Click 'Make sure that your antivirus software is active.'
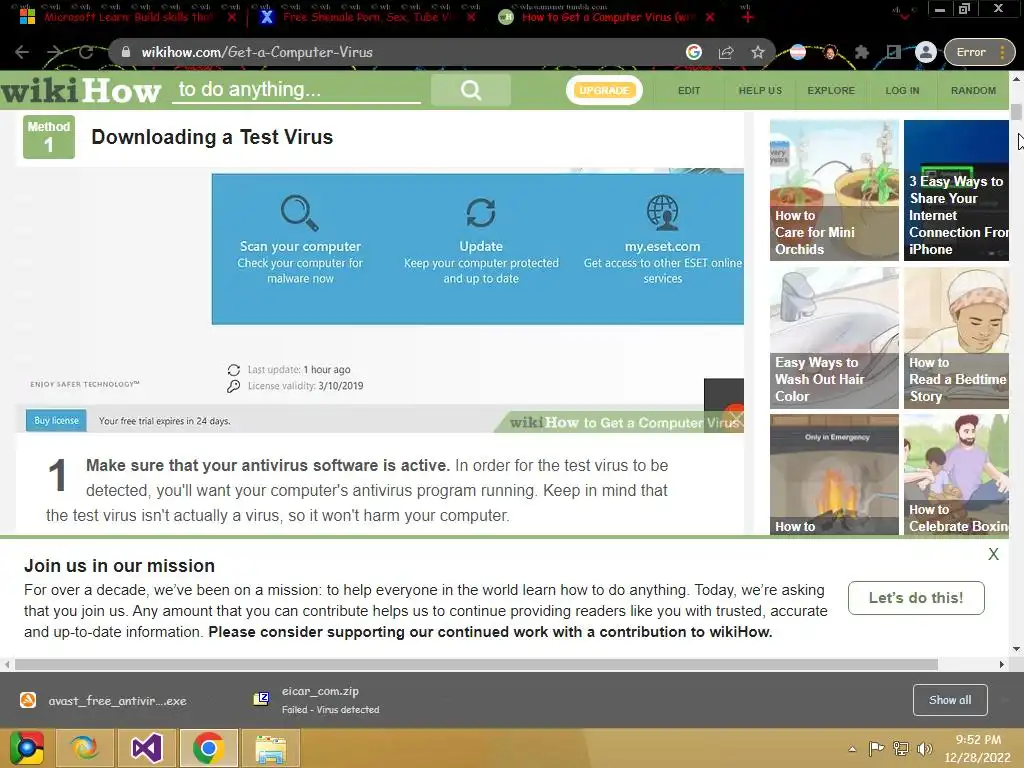Image resolution: width=1024 pixels, height=768 pixels. pos(268,466)
